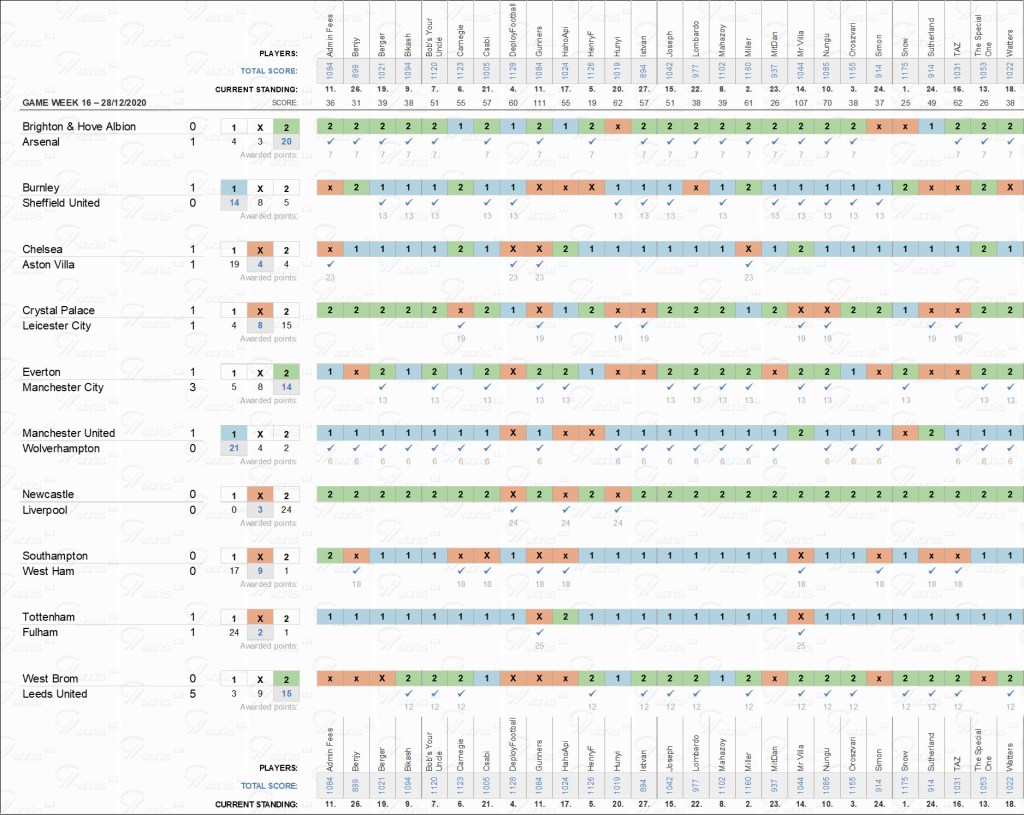Screen dimensions: 1024x815
Task: Select result box 1 for Burnley–Sheffield United
Action: pyautogui.click(x=232, y=189)
